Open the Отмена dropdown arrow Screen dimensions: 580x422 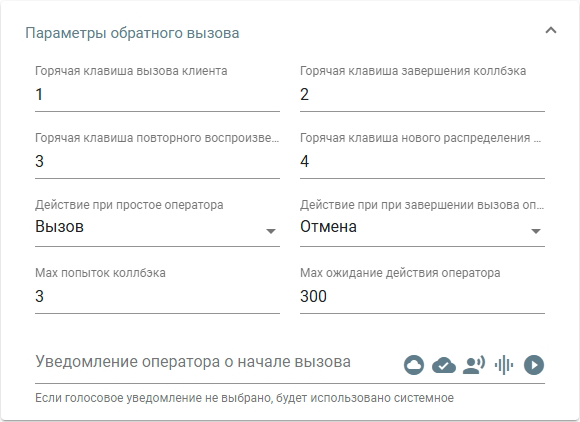[x=536, y=231]
